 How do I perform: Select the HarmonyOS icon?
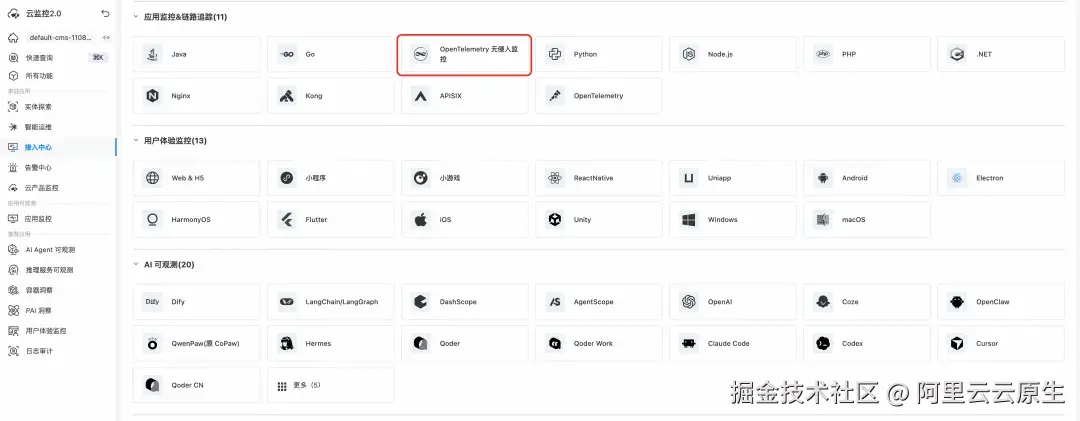pyautogui.click(x=153, y=220)
